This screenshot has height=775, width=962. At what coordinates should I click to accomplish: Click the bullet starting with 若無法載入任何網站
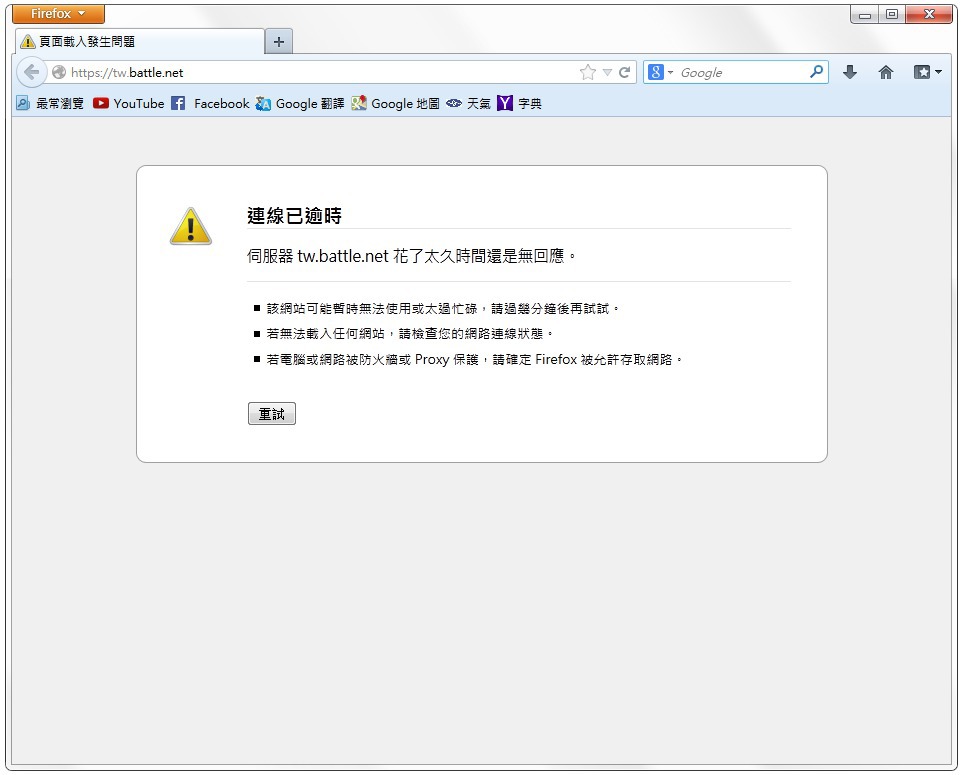[x=410, y=334]
